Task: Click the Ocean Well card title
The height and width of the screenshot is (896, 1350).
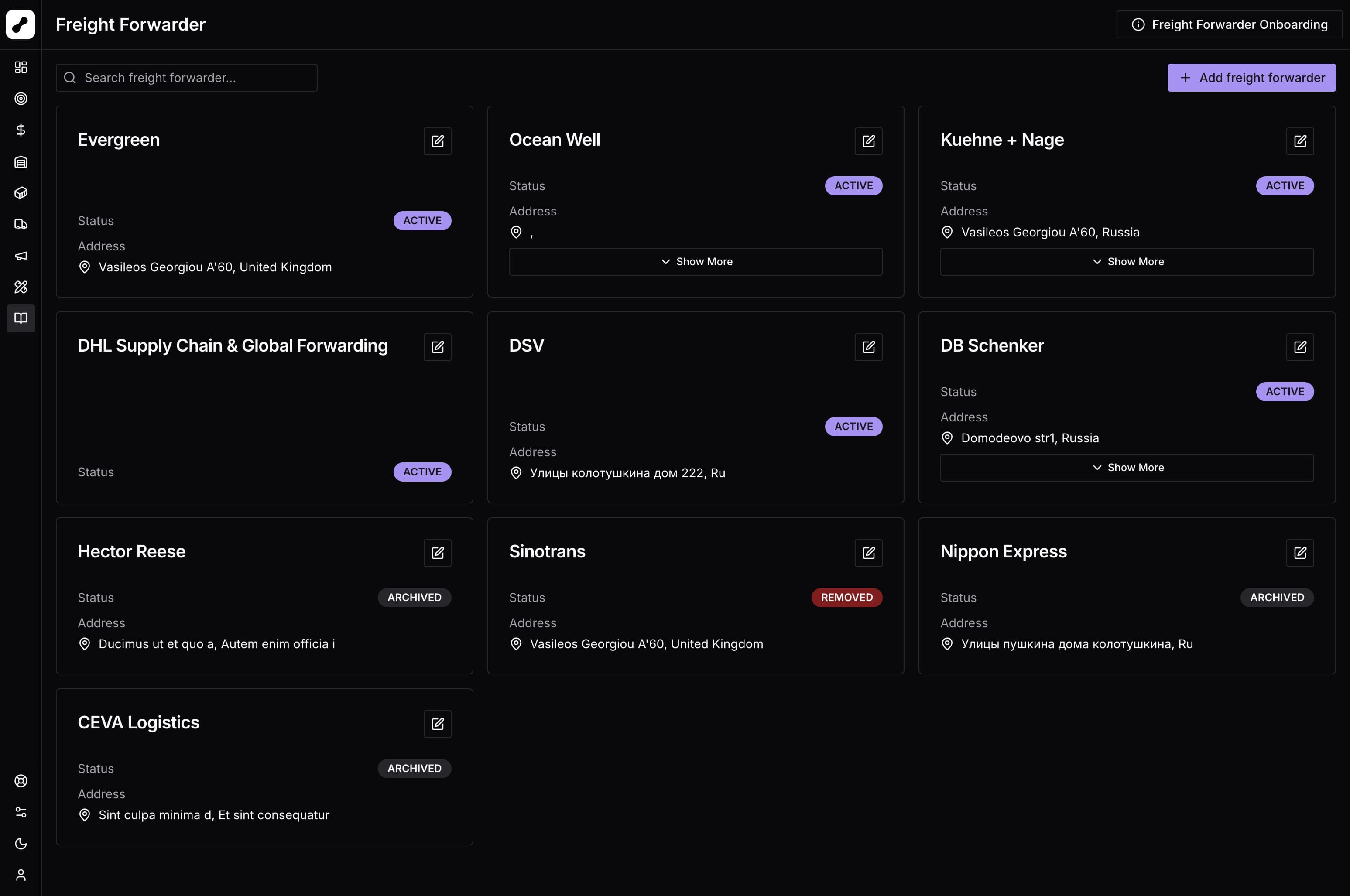Action: (555, 140)
